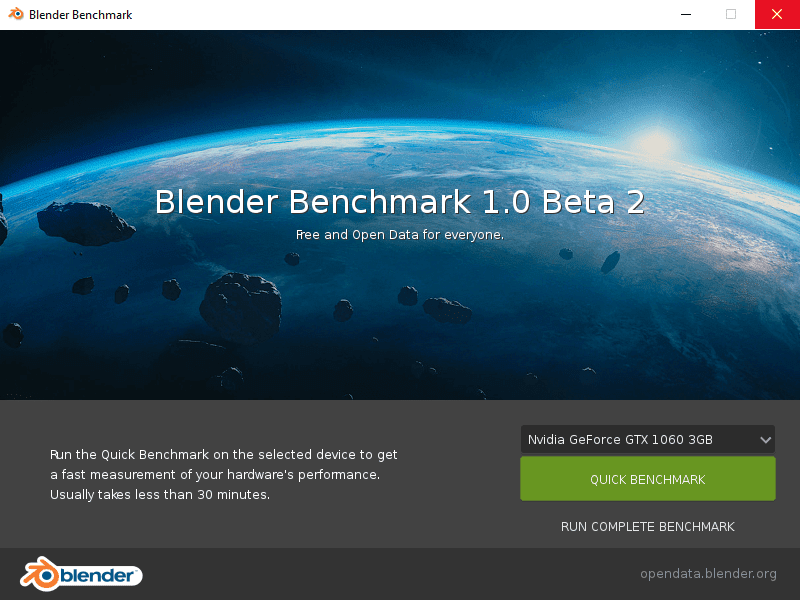The image size is (800, 600).
Task: Click the 'Run the Quick Benchmark' description line
Action: coord(223,455)
